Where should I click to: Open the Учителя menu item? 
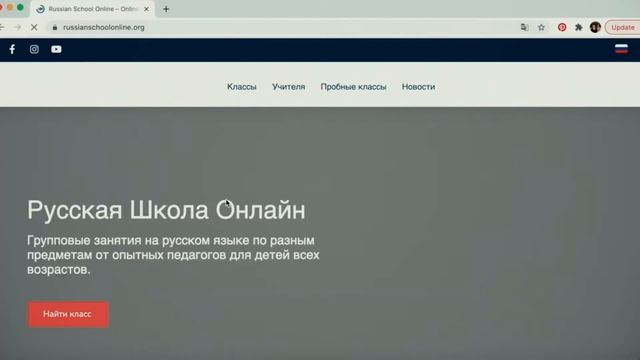pyautogui.click(x=289, y=87)
